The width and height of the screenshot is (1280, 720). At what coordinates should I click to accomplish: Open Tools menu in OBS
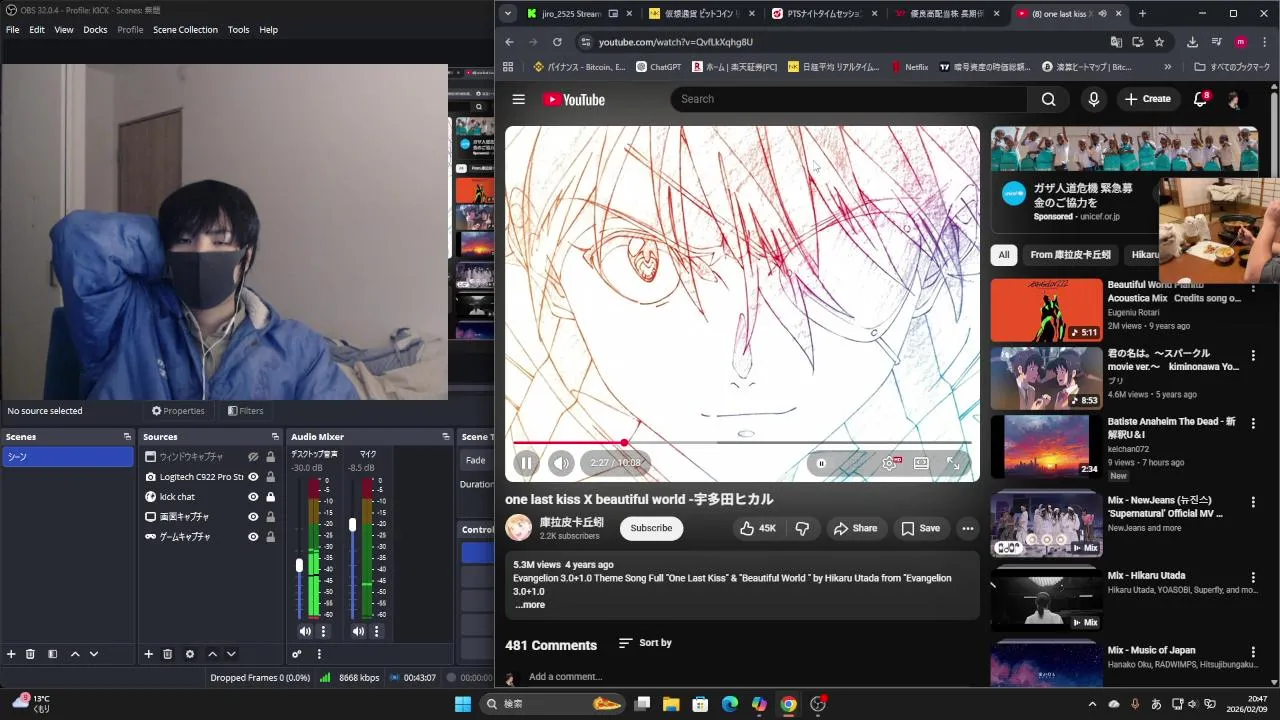[238, 30]
